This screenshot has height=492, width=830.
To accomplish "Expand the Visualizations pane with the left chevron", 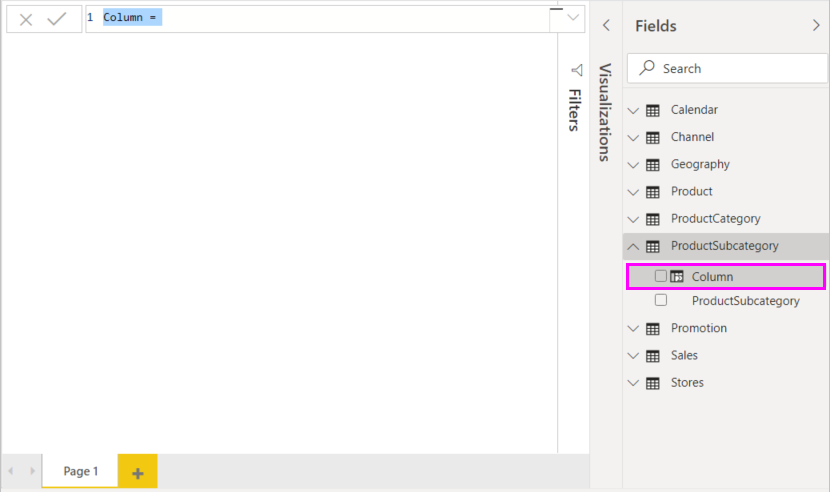I will click(607, 25).
